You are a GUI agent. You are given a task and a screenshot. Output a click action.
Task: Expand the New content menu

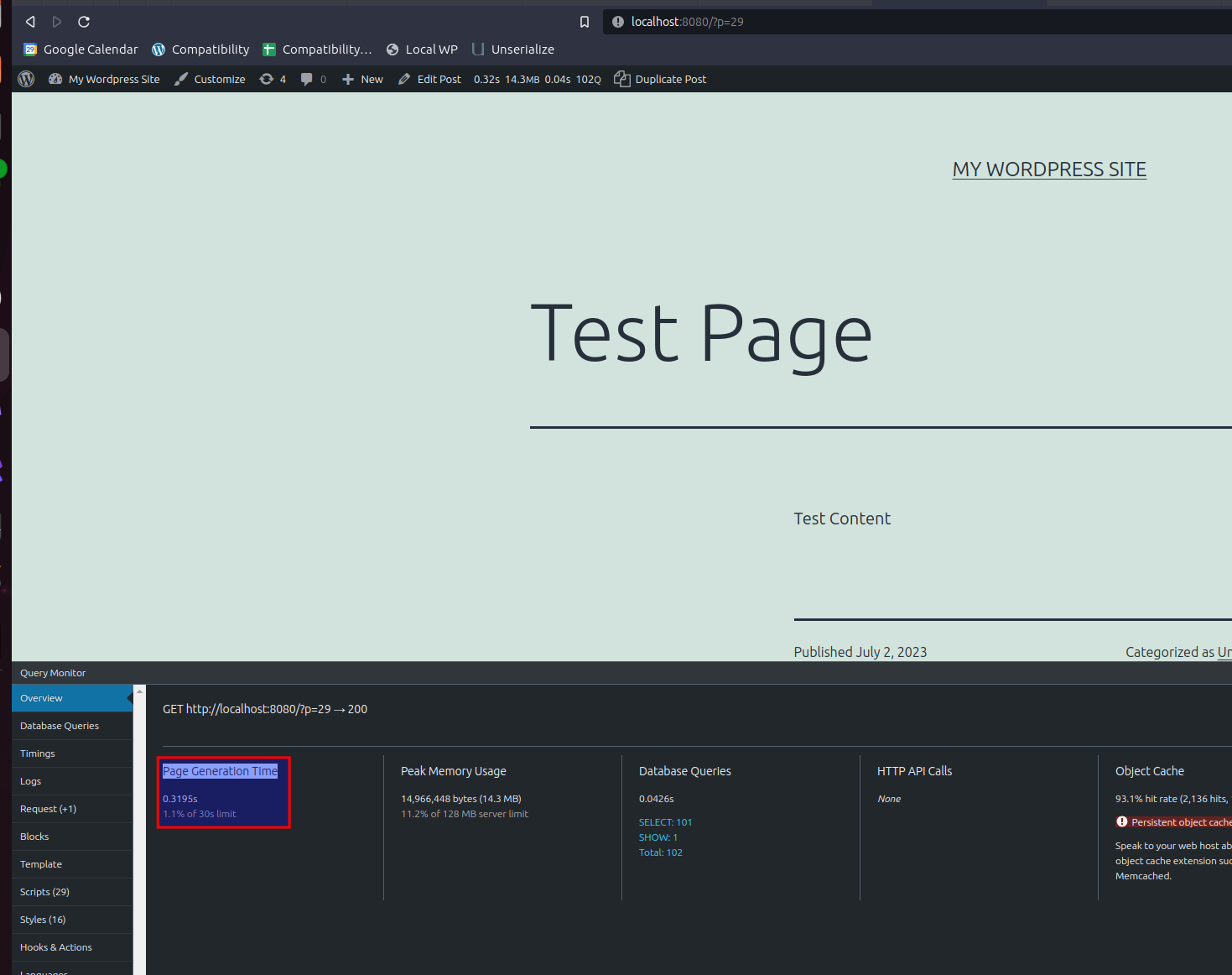tap(362, 79)
